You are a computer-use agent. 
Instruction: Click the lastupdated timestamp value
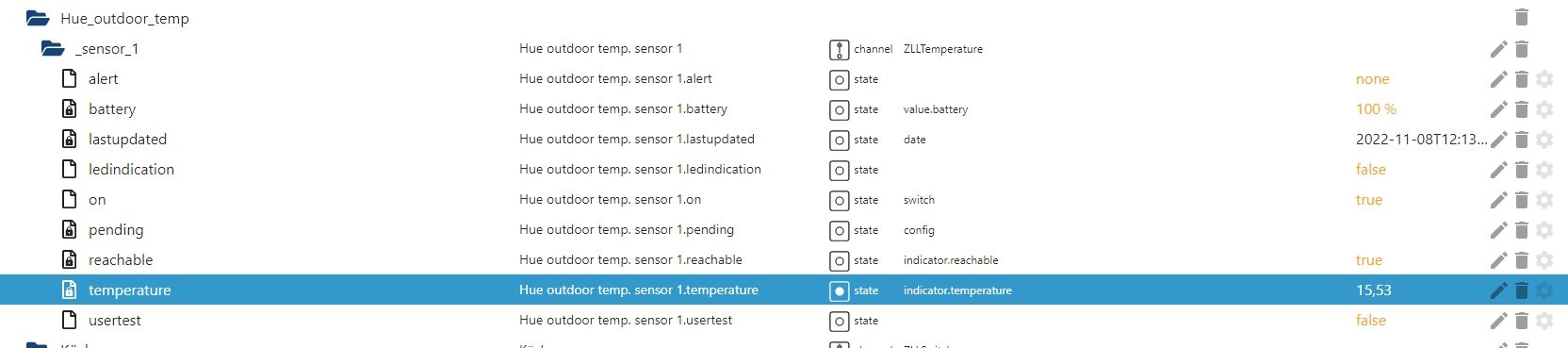pos(1421,140)
